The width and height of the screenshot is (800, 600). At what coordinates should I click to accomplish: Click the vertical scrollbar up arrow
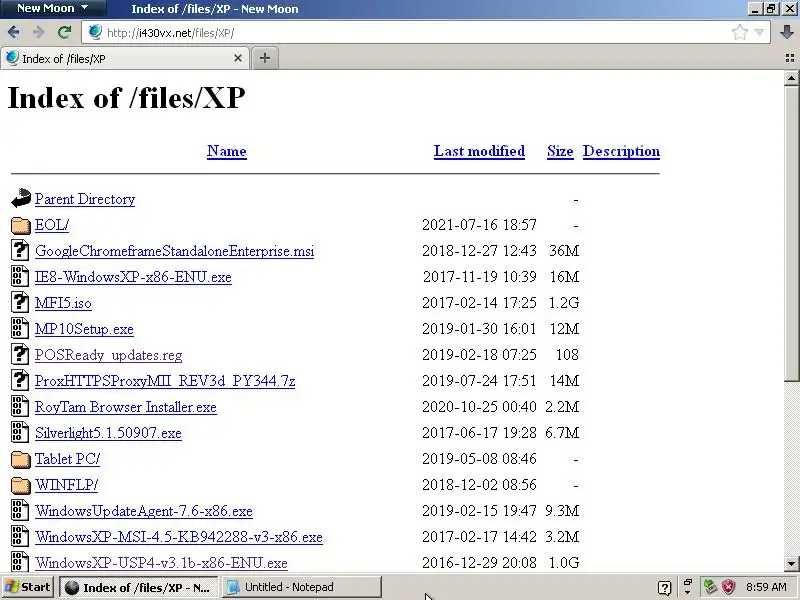pyautogui.click(x=791, y=78)
